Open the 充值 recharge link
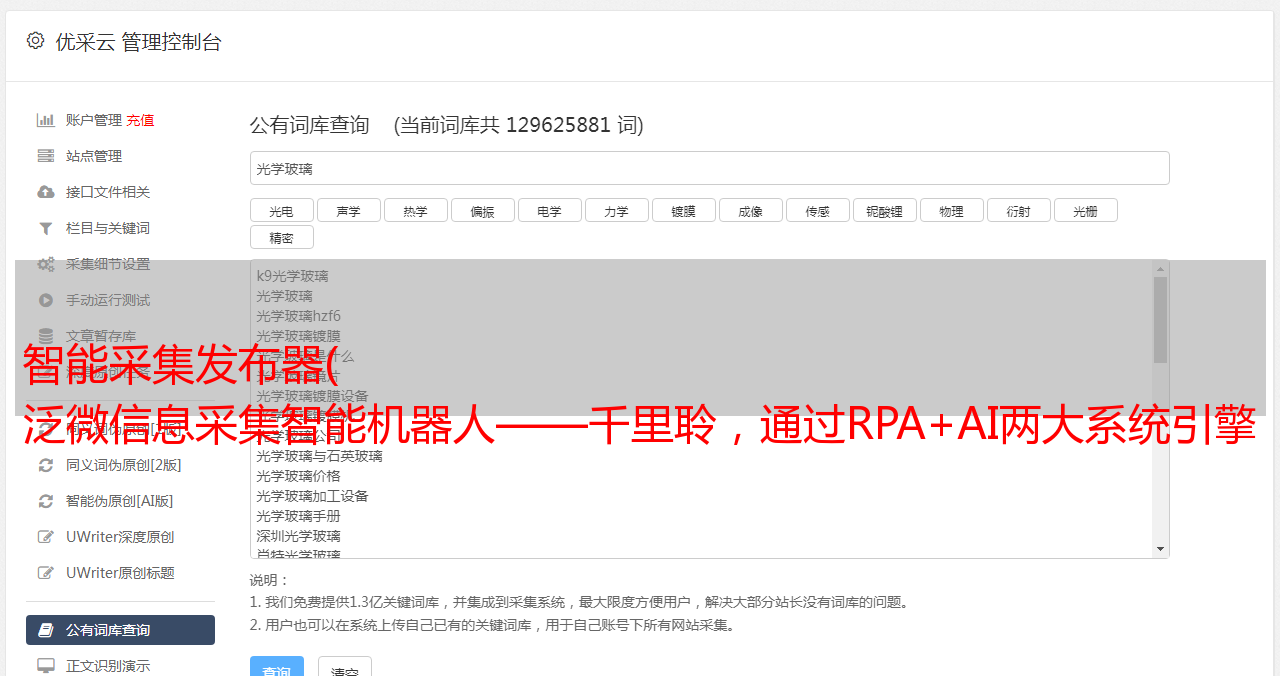The height and width of the screenshot is (676, 1280). 140,120
